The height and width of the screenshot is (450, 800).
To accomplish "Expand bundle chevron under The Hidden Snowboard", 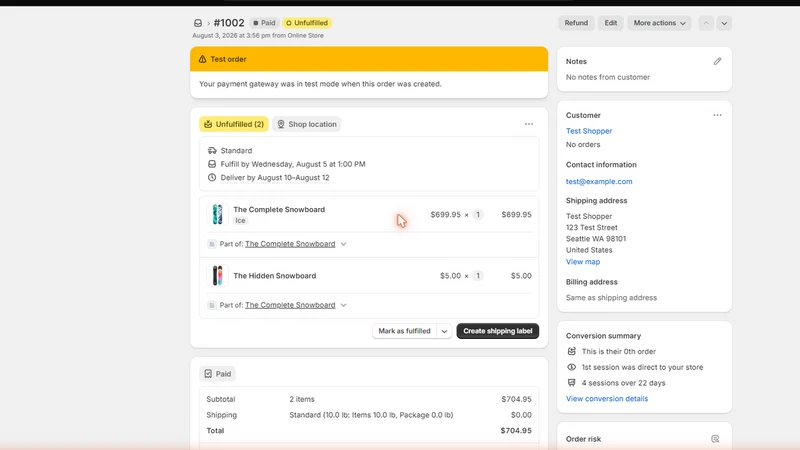I will (x=343, y=305).
